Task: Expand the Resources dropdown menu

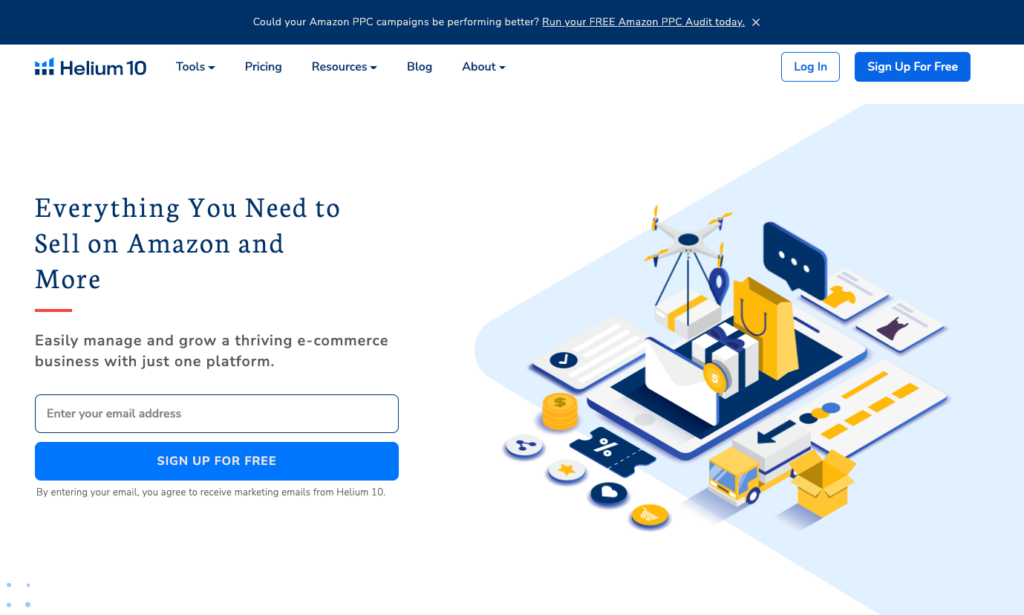Action: pos(344,67)
